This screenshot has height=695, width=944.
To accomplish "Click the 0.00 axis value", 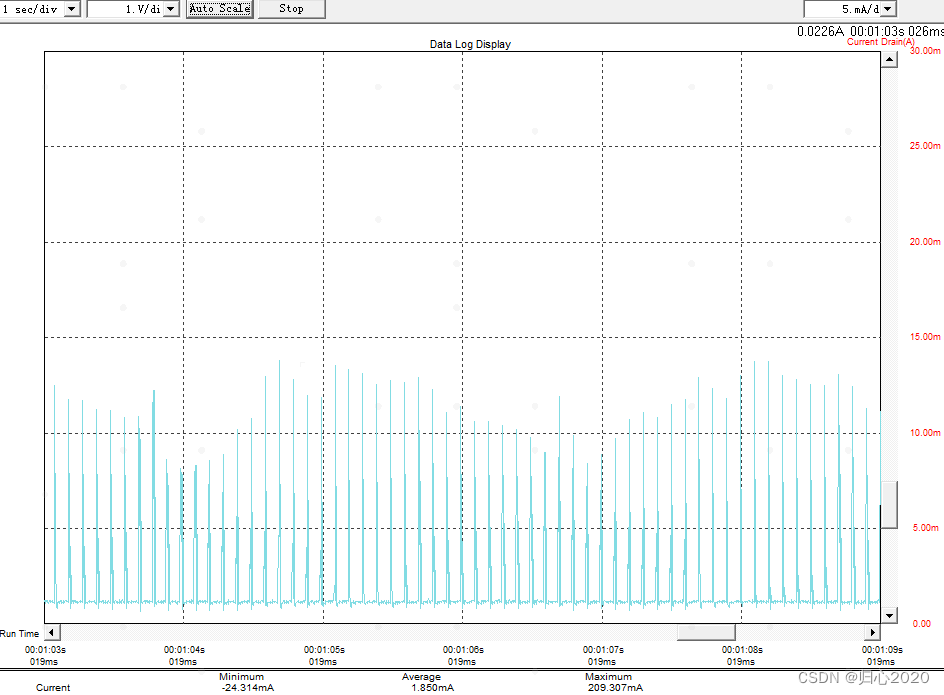I will tap(922, 623).
